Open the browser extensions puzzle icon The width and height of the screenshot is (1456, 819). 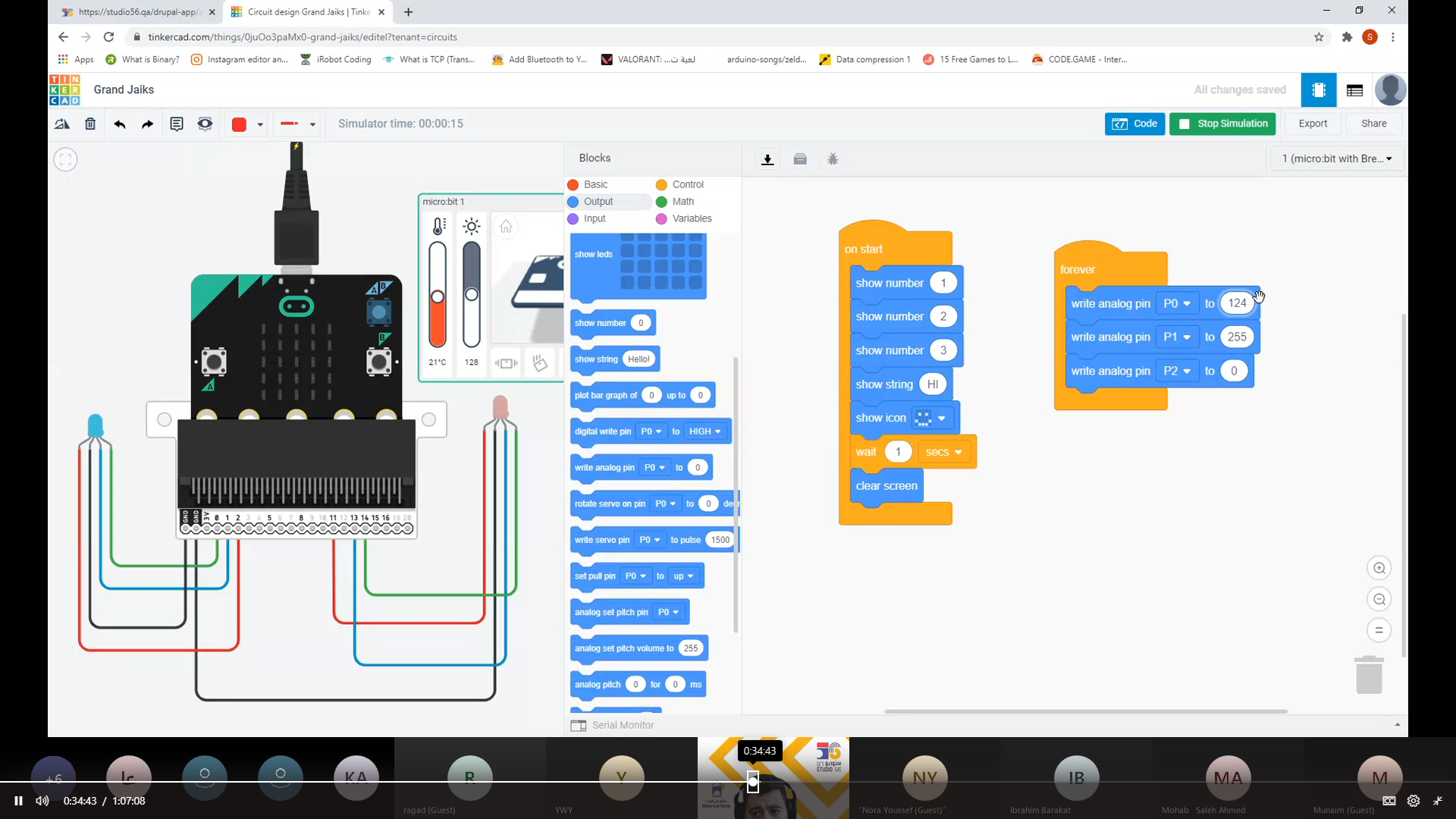click(x=1347, y=36)
